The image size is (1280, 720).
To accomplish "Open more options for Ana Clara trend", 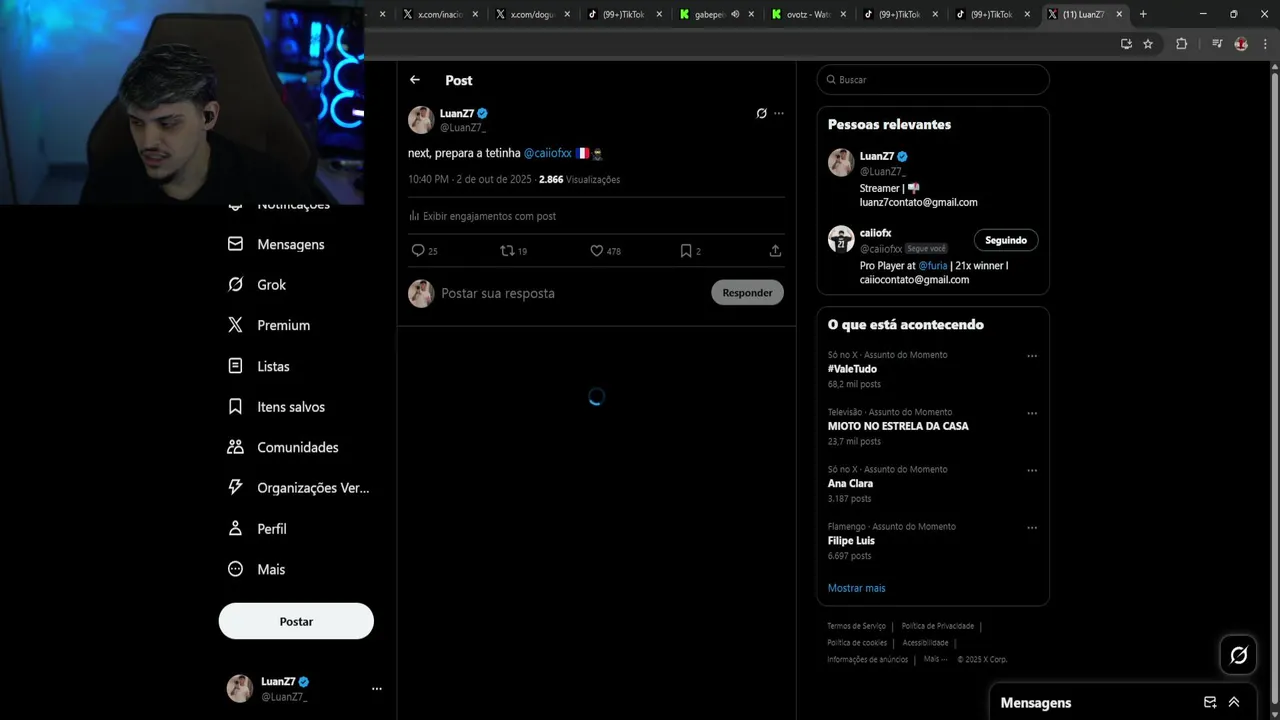I will click(1032, 470).
